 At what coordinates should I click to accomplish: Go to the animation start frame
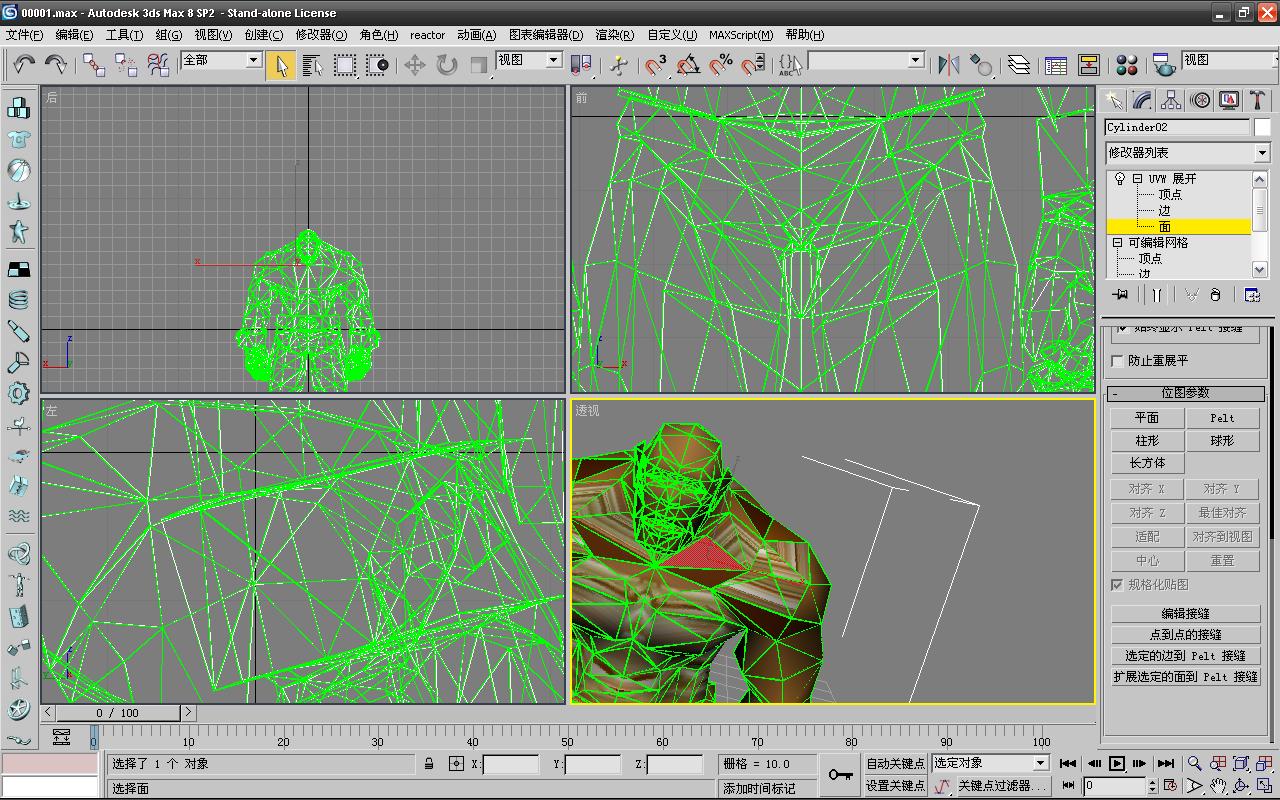pos(1068,763)
